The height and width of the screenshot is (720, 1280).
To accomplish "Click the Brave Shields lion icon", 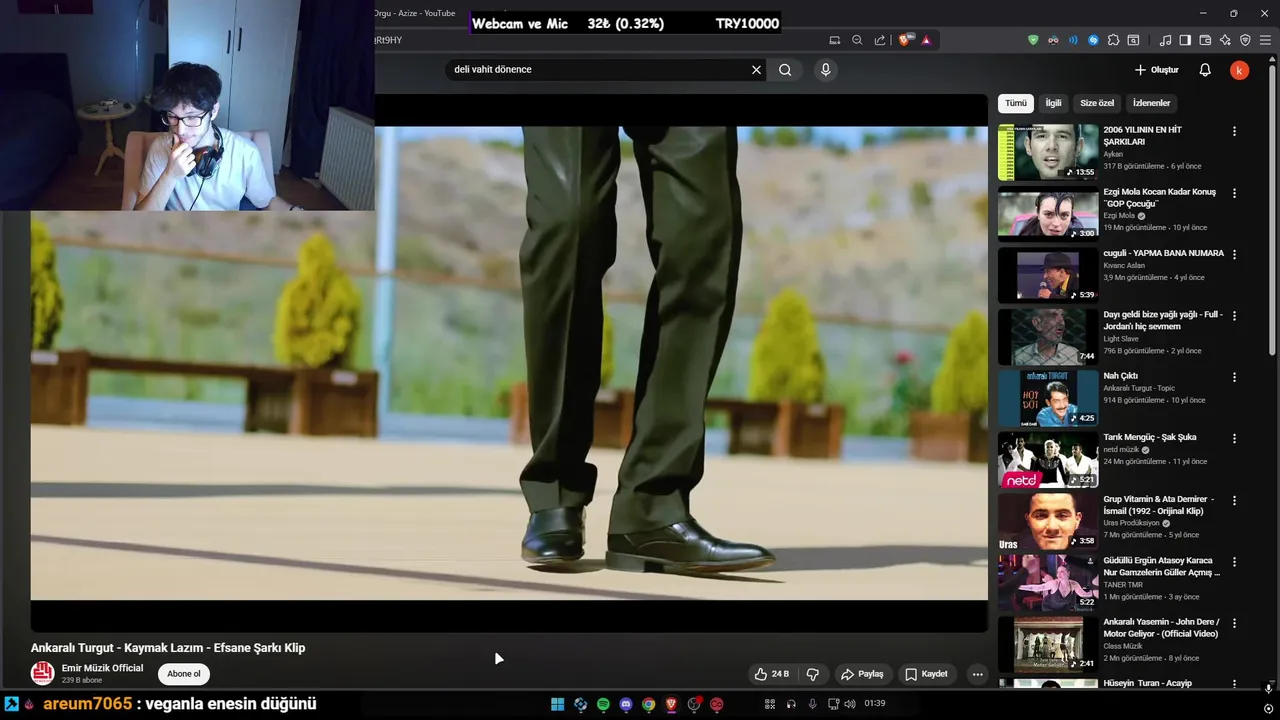I will 905,40.
